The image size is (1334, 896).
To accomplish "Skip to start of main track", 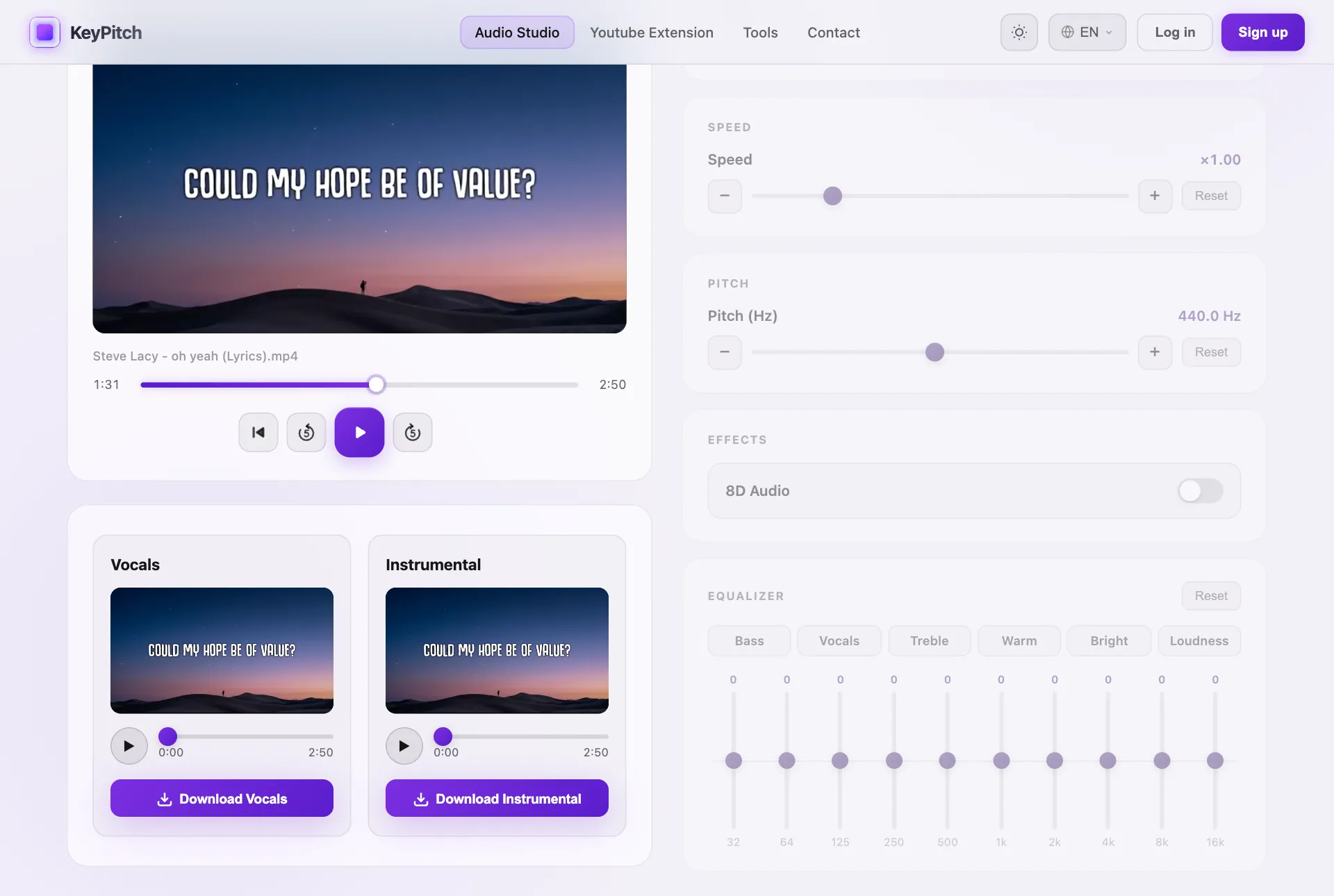I will [258, 432].
